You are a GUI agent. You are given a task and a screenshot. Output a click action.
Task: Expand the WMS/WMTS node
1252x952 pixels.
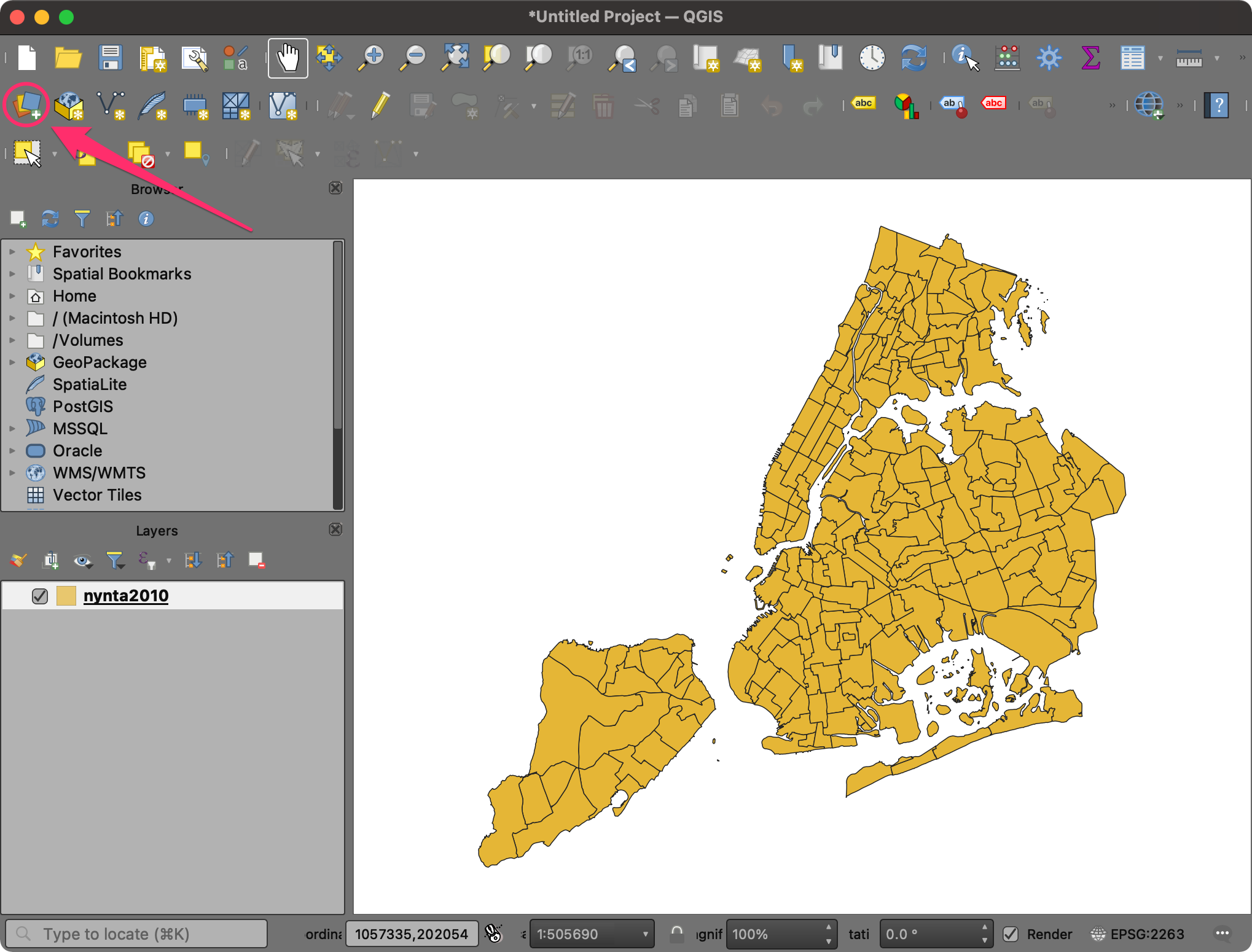point(12,473)
